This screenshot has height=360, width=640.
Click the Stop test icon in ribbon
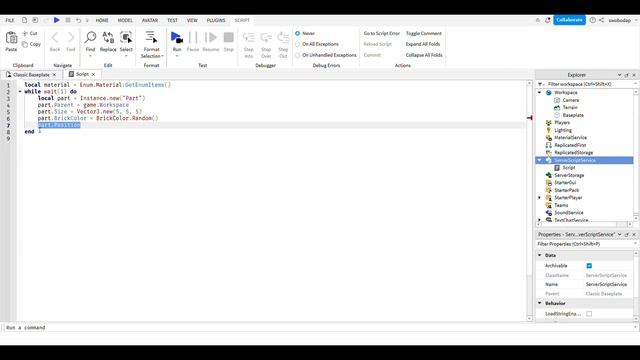point(229,38)
